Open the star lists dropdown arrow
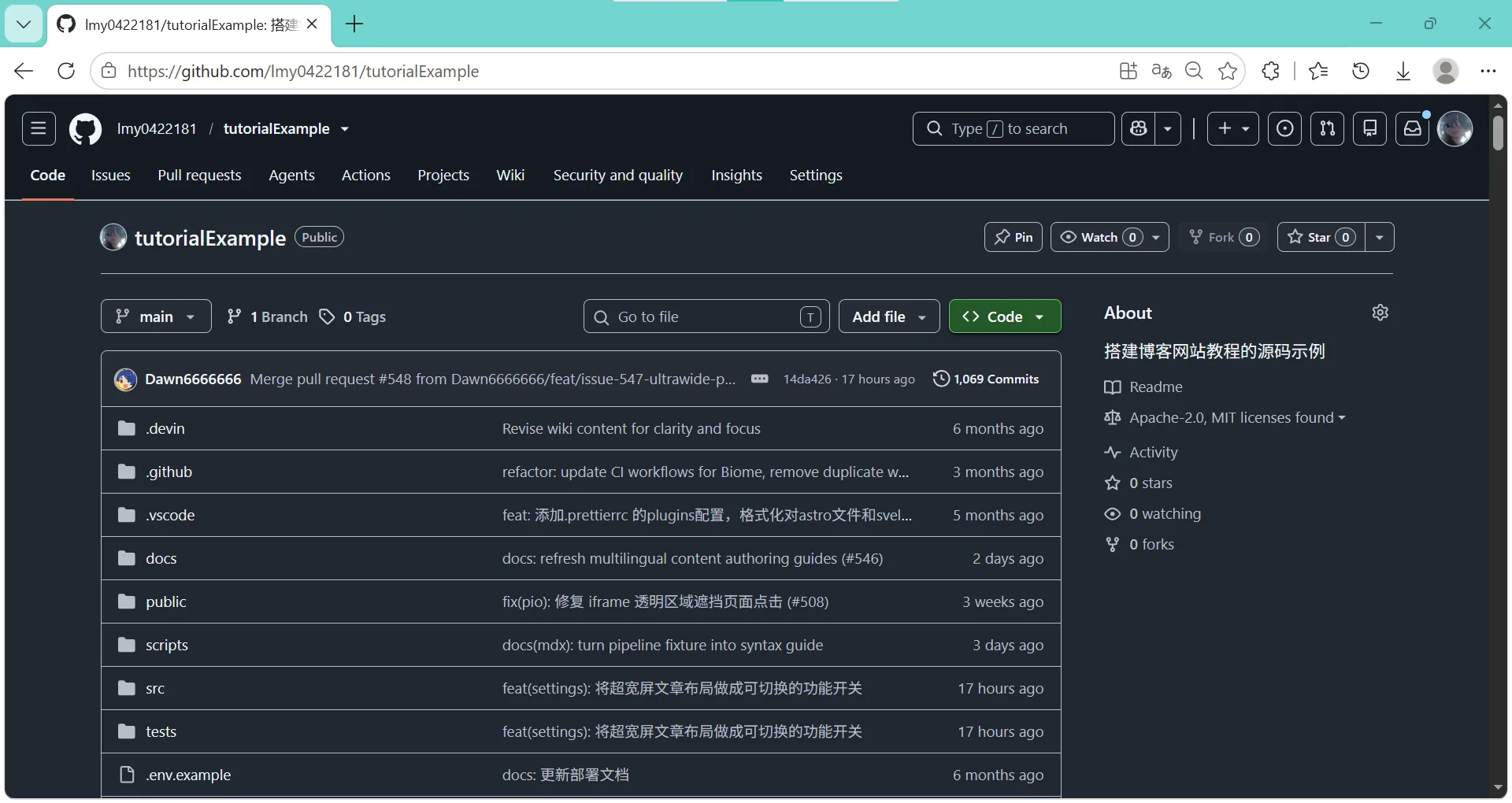1512x803 pixels. [x=1380, y=237]
